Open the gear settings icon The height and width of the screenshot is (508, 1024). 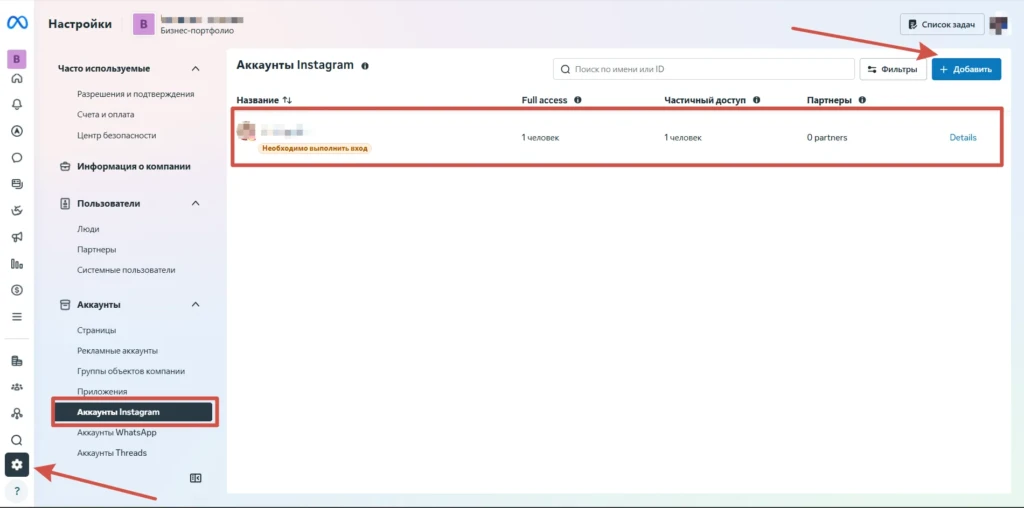17,465
